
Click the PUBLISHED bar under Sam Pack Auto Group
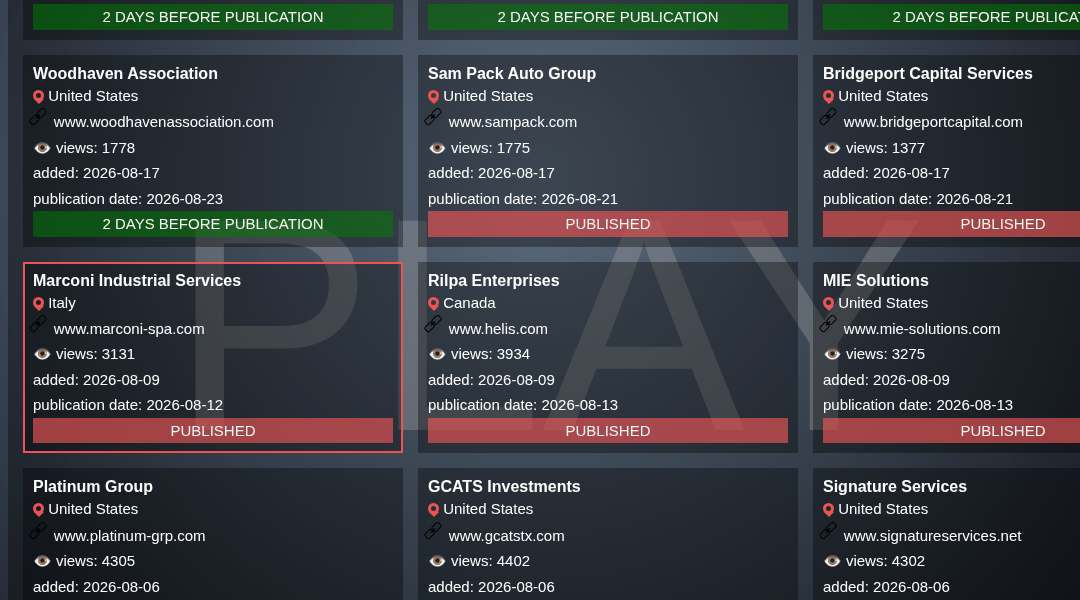coord(608,224)
